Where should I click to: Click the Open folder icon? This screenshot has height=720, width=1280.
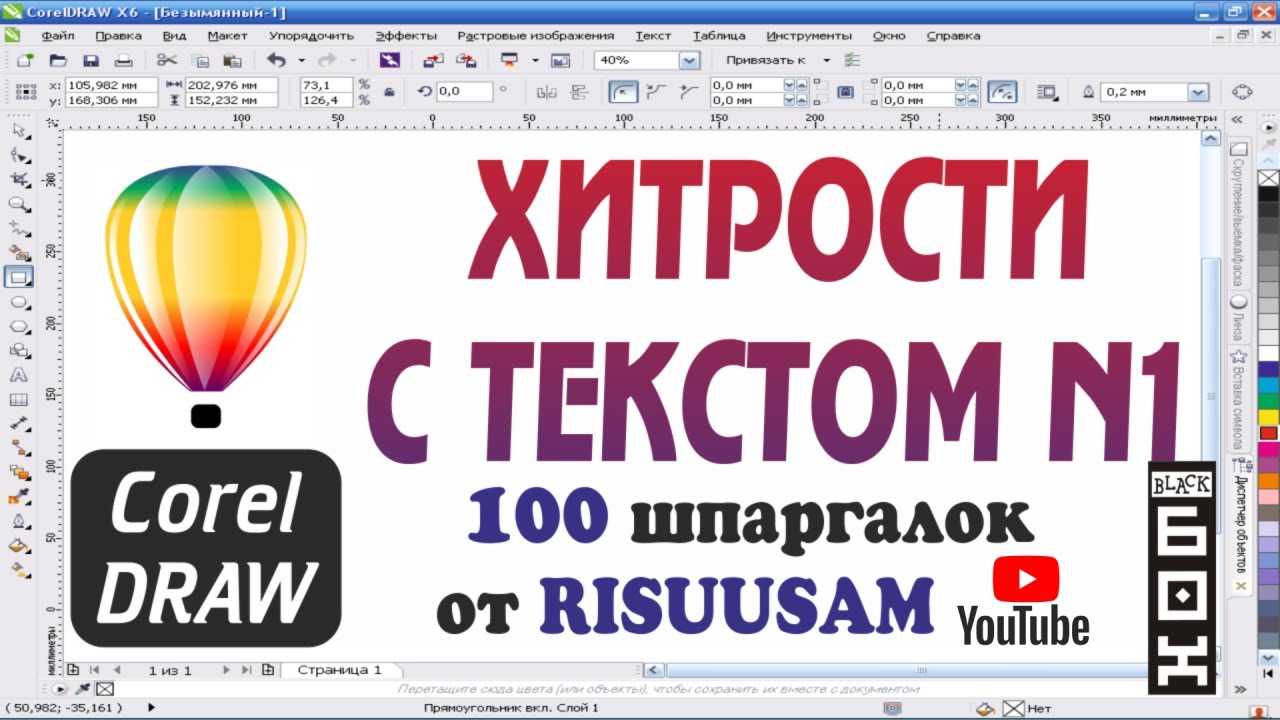coord(58,60)
